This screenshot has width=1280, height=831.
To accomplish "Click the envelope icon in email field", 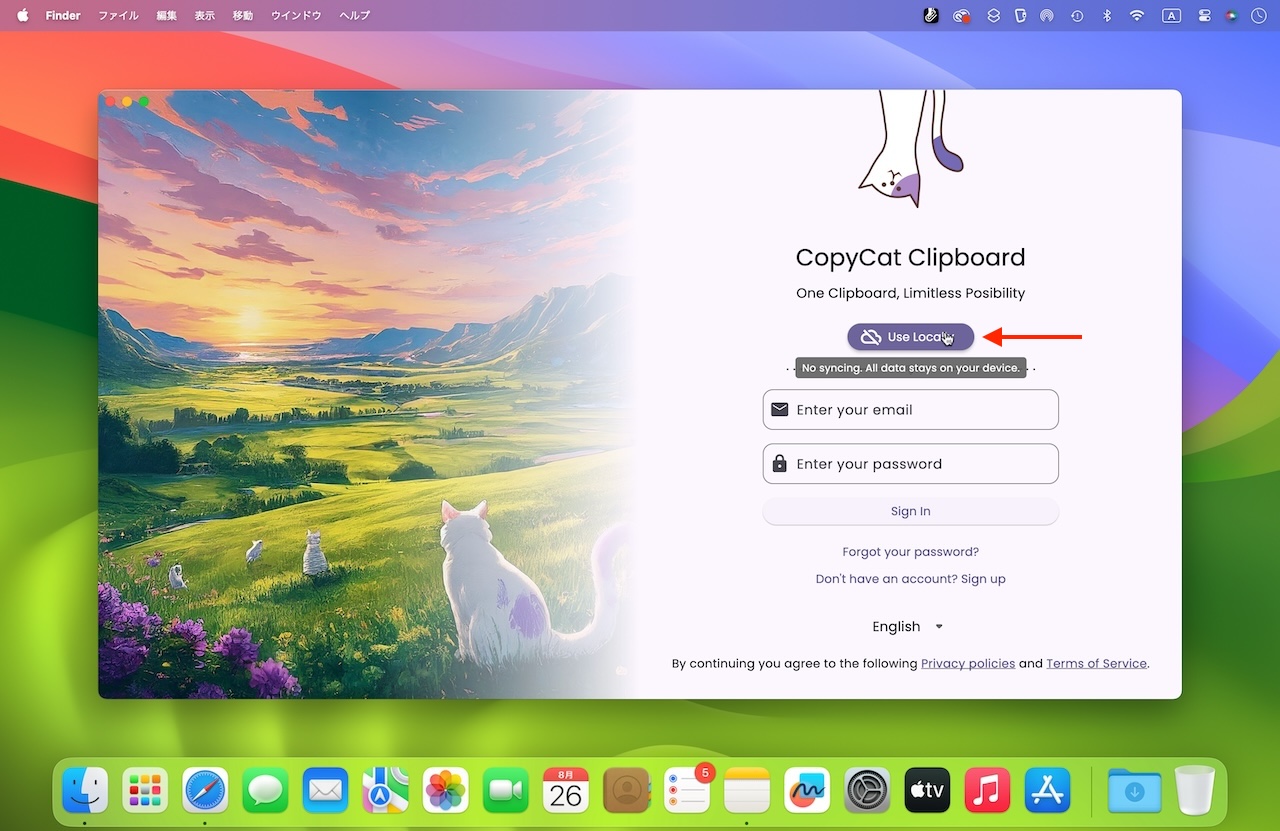I will (x=779, y=410).
